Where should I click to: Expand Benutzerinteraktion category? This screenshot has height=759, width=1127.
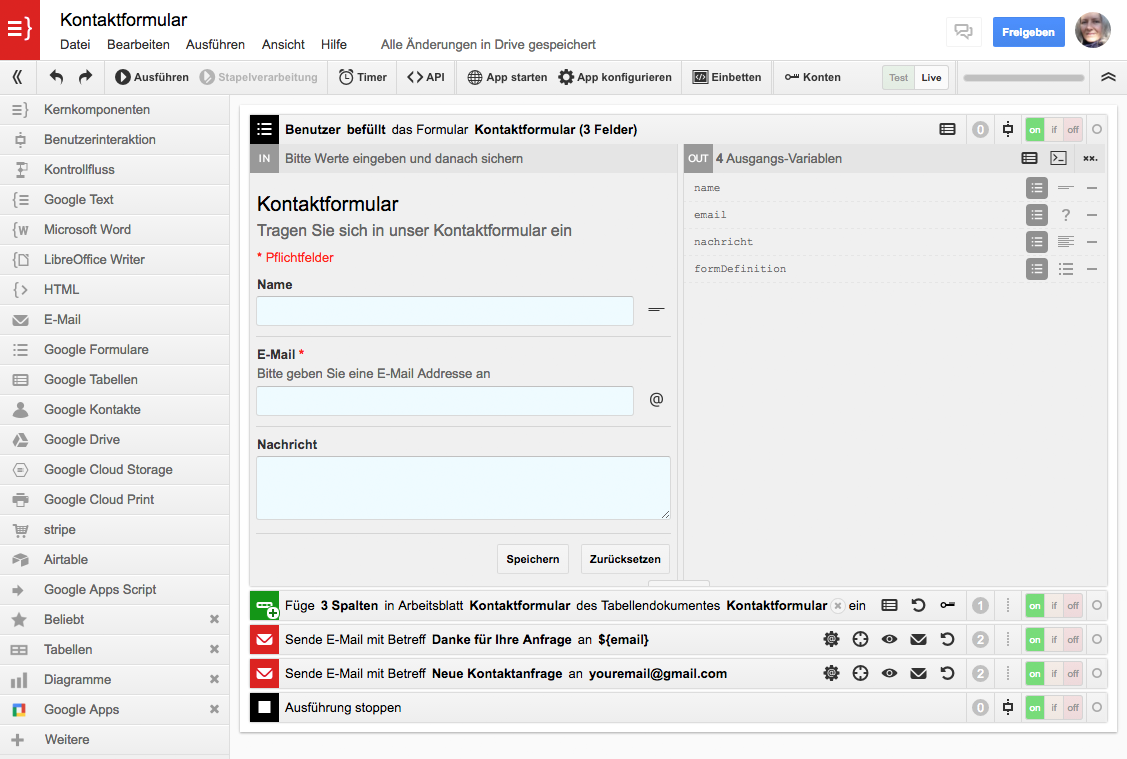tap(114, 139)
